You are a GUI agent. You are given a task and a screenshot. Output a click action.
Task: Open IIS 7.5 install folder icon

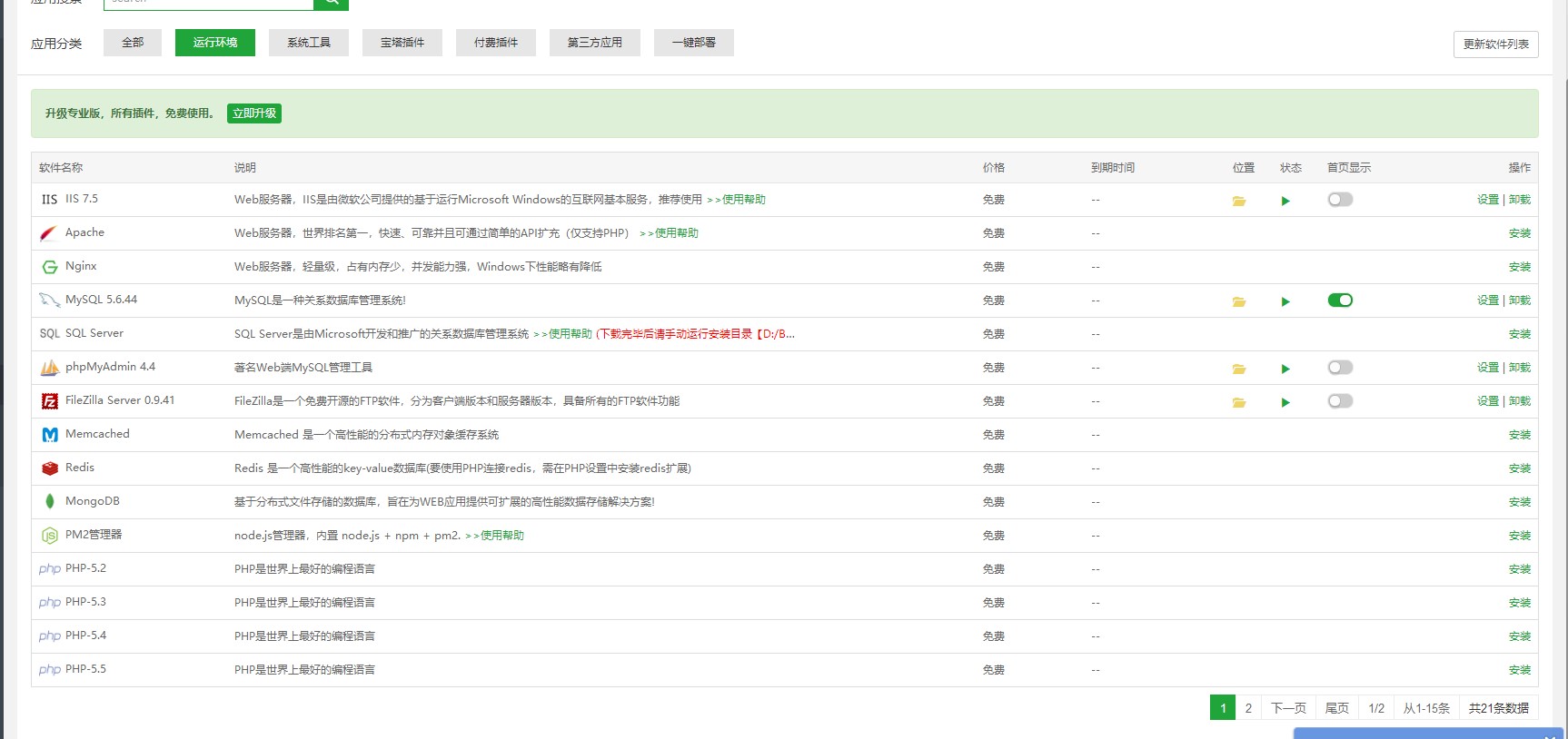[1238, 201]
